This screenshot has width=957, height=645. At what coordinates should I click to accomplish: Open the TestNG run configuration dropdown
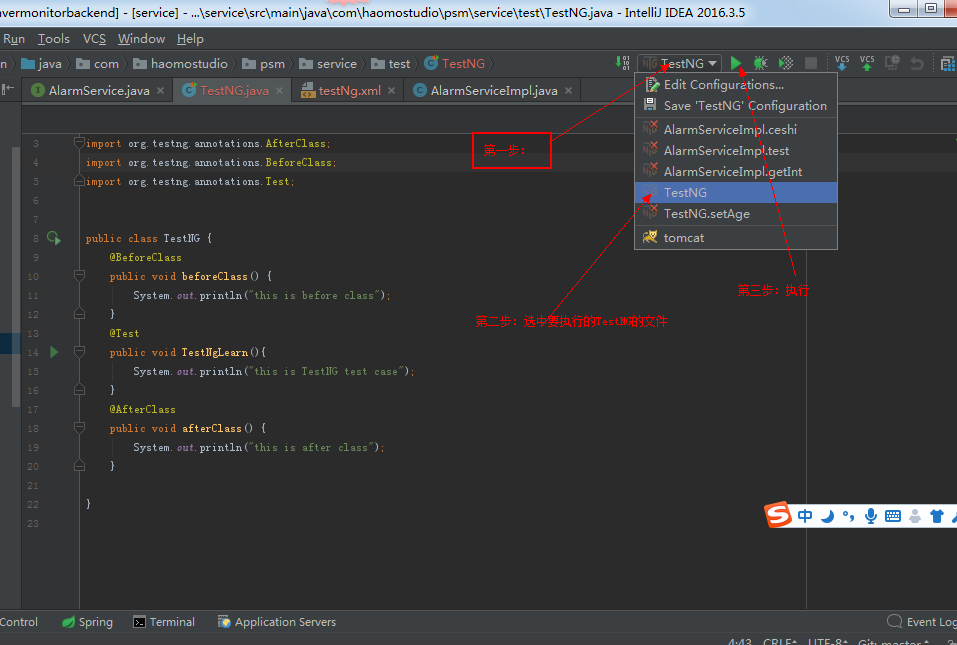point(679,63)
